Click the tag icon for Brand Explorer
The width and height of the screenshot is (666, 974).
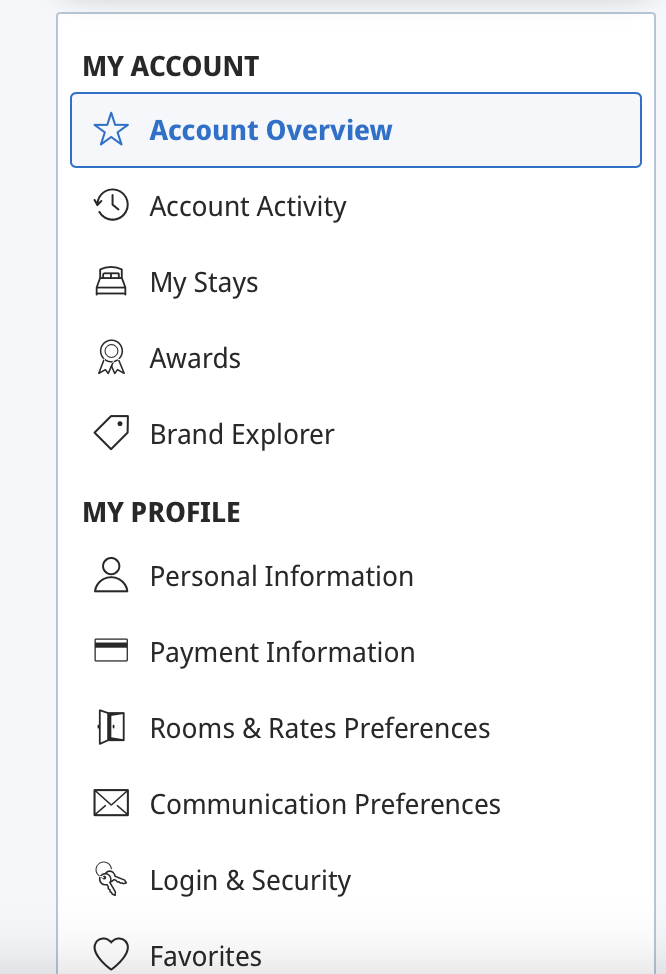[111, 434]
